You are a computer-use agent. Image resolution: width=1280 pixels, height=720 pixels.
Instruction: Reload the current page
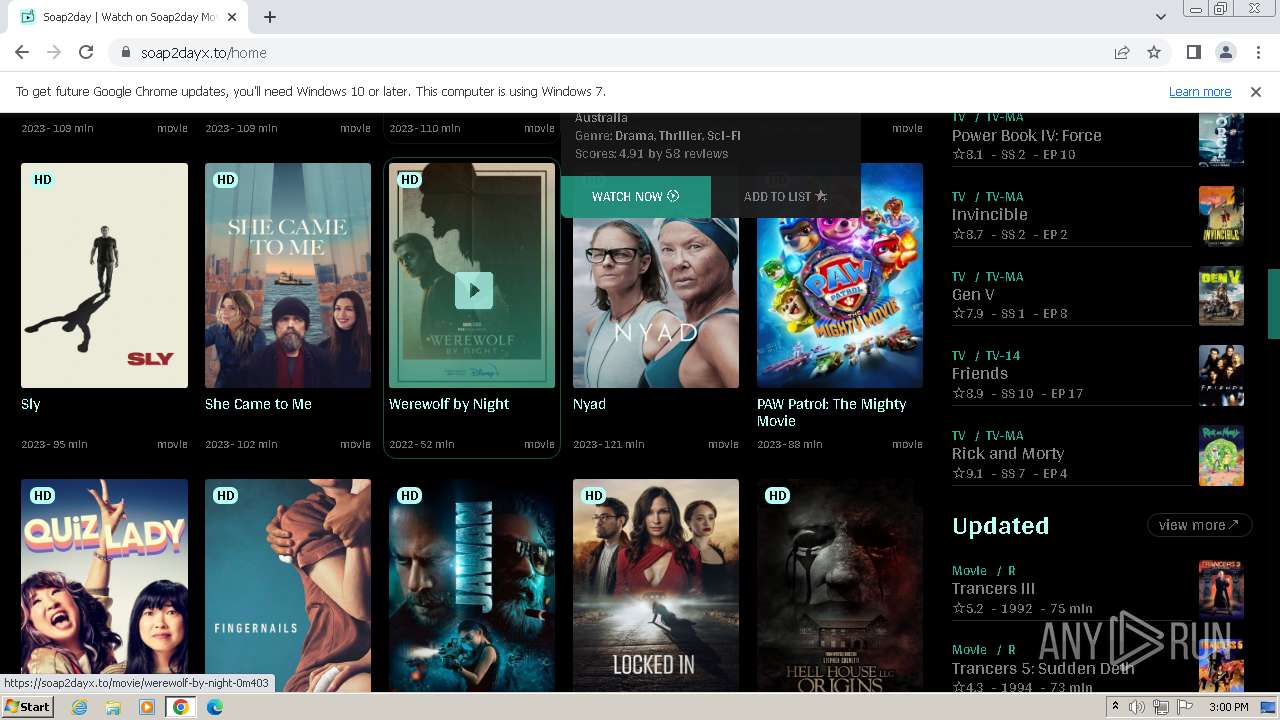pos(86,53)
